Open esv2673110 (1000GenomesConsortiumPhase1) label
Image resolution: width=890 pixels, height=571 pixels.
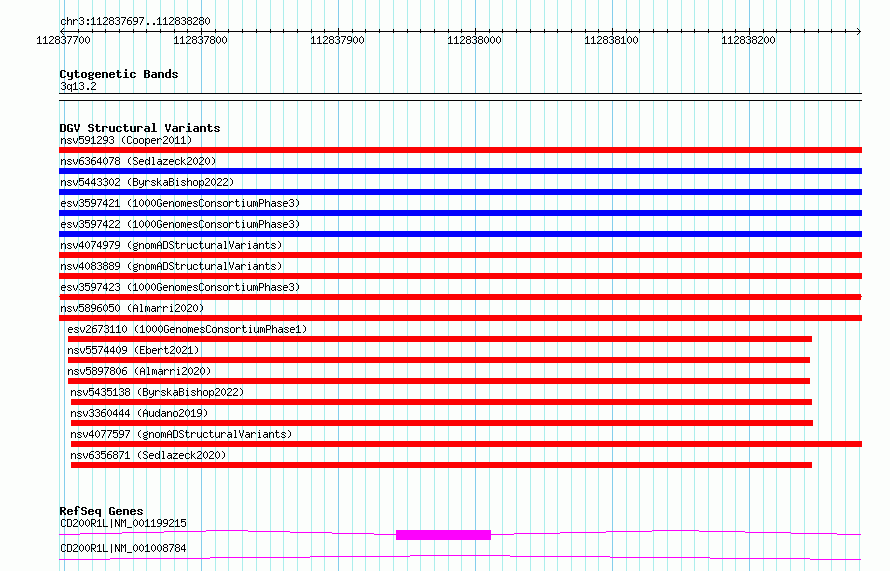[187, 329]
